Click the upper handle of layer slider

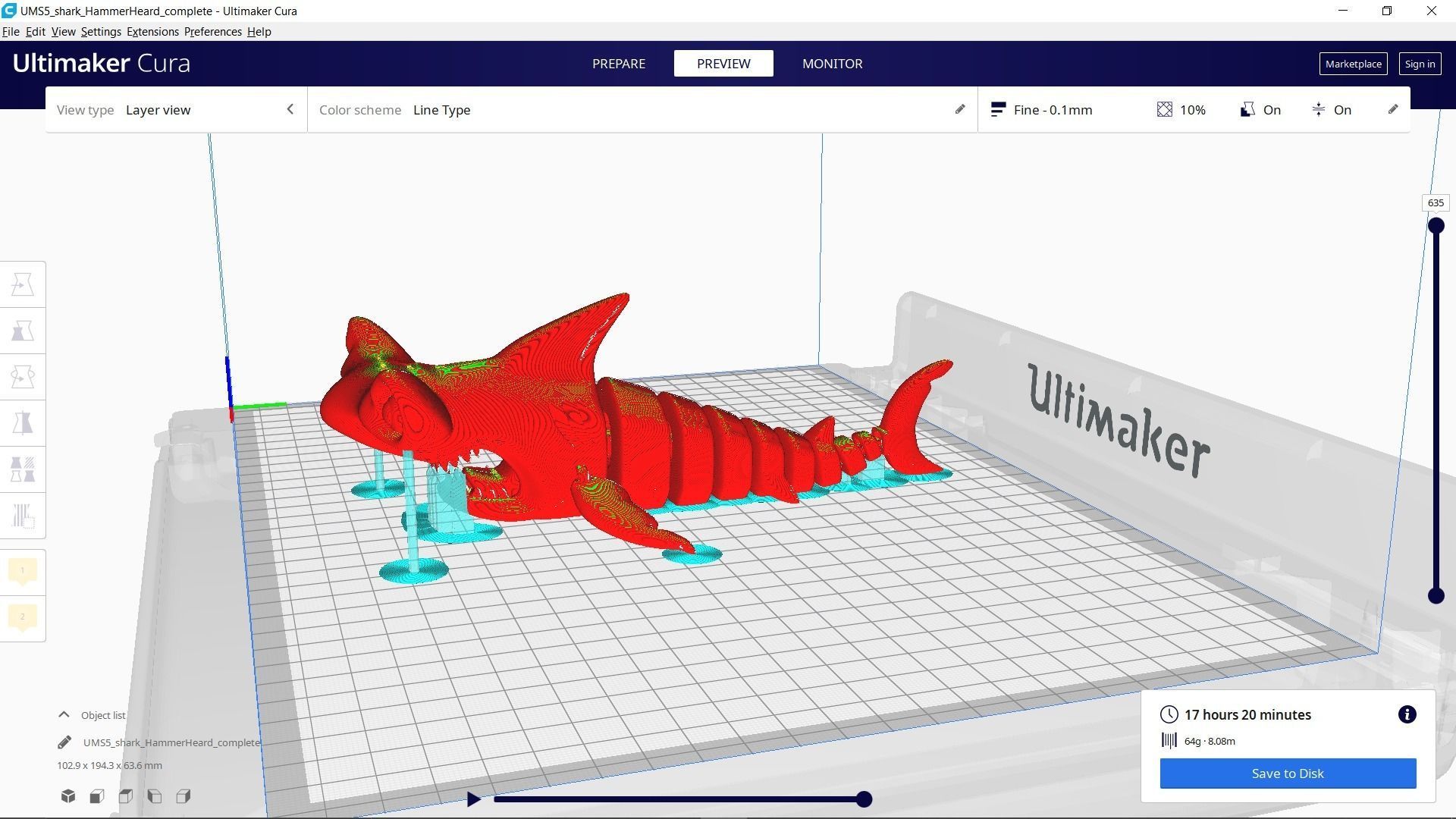(x=1436, y=225)
